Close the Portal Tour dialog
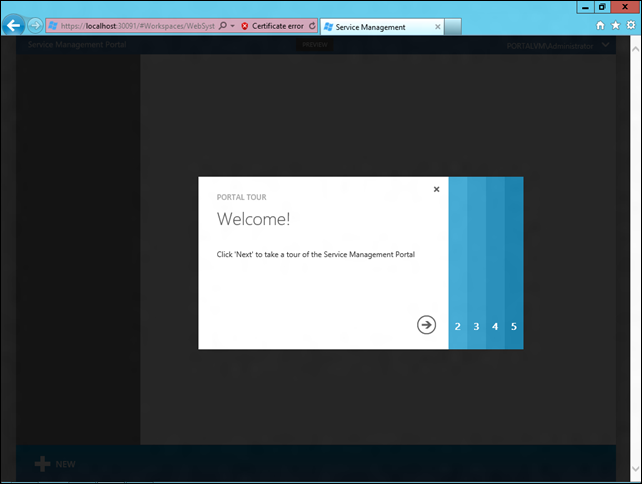This screenshot has height=484, width=642. (x=436, y=189)
